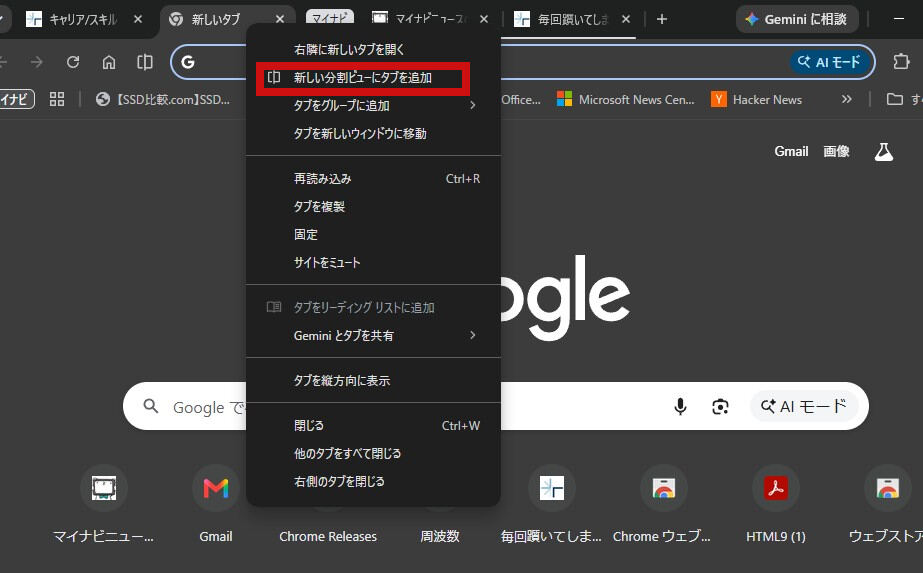Select 他のタブをすべて閉じる
Image resolution: width=923 pixels, height=573 pixels.
(x=373, y=453)
